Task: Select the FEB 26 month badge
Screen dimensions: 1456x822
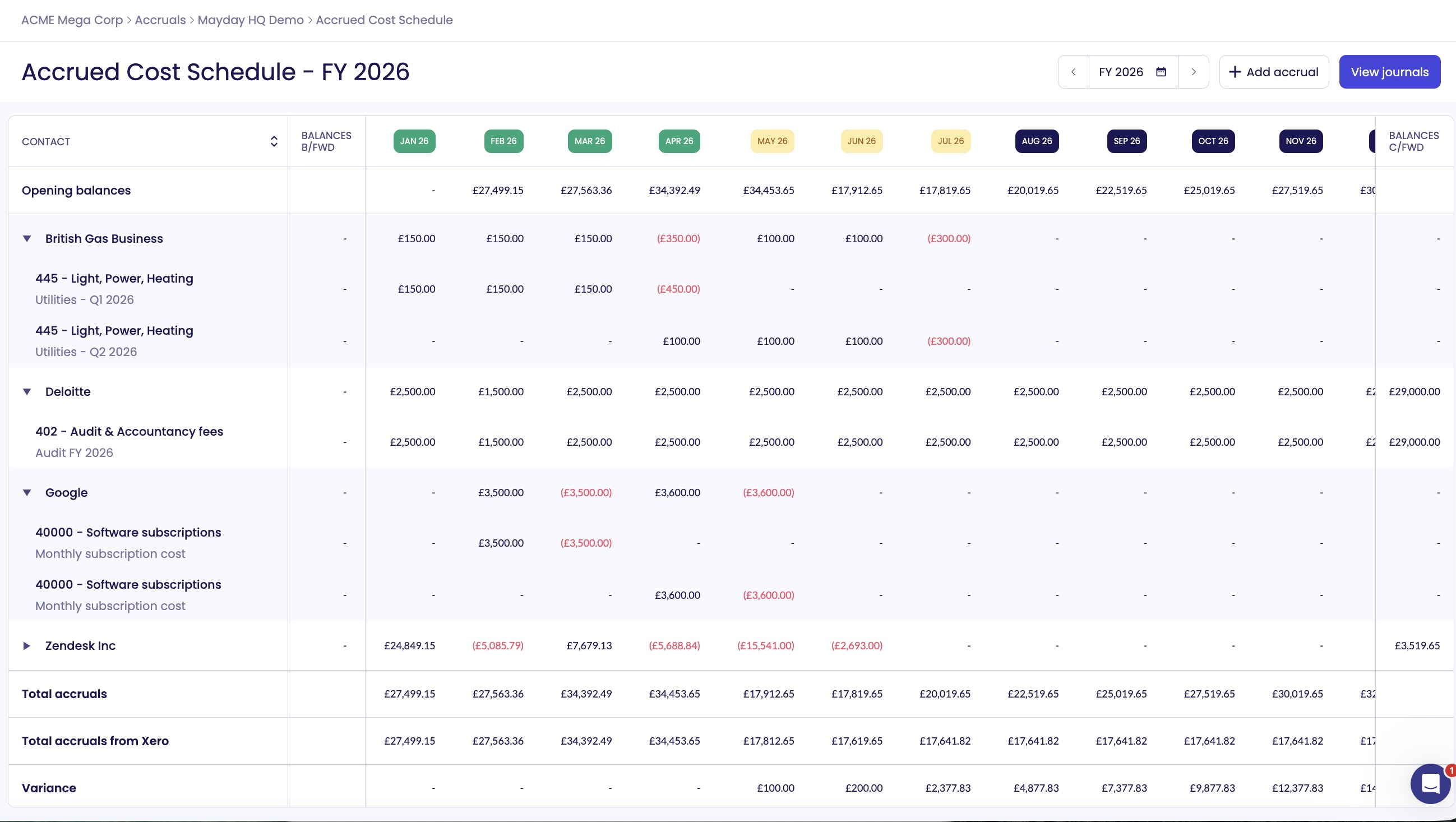Action: (x=503, y=141)
